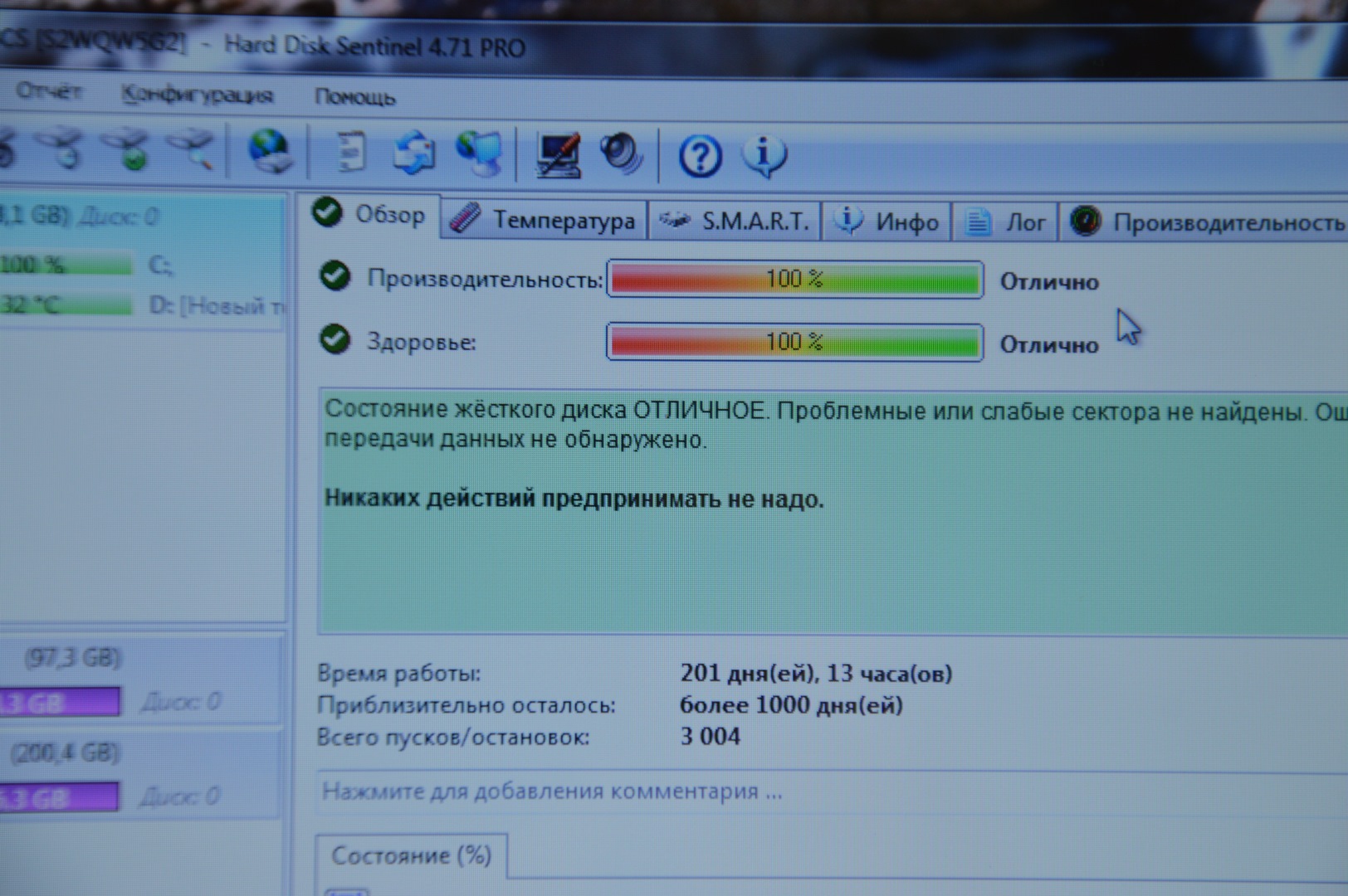The width and height of the screenshot is (1348, 896).
Task: Open the Помощь menu
Action: click(x=354, y=97)
